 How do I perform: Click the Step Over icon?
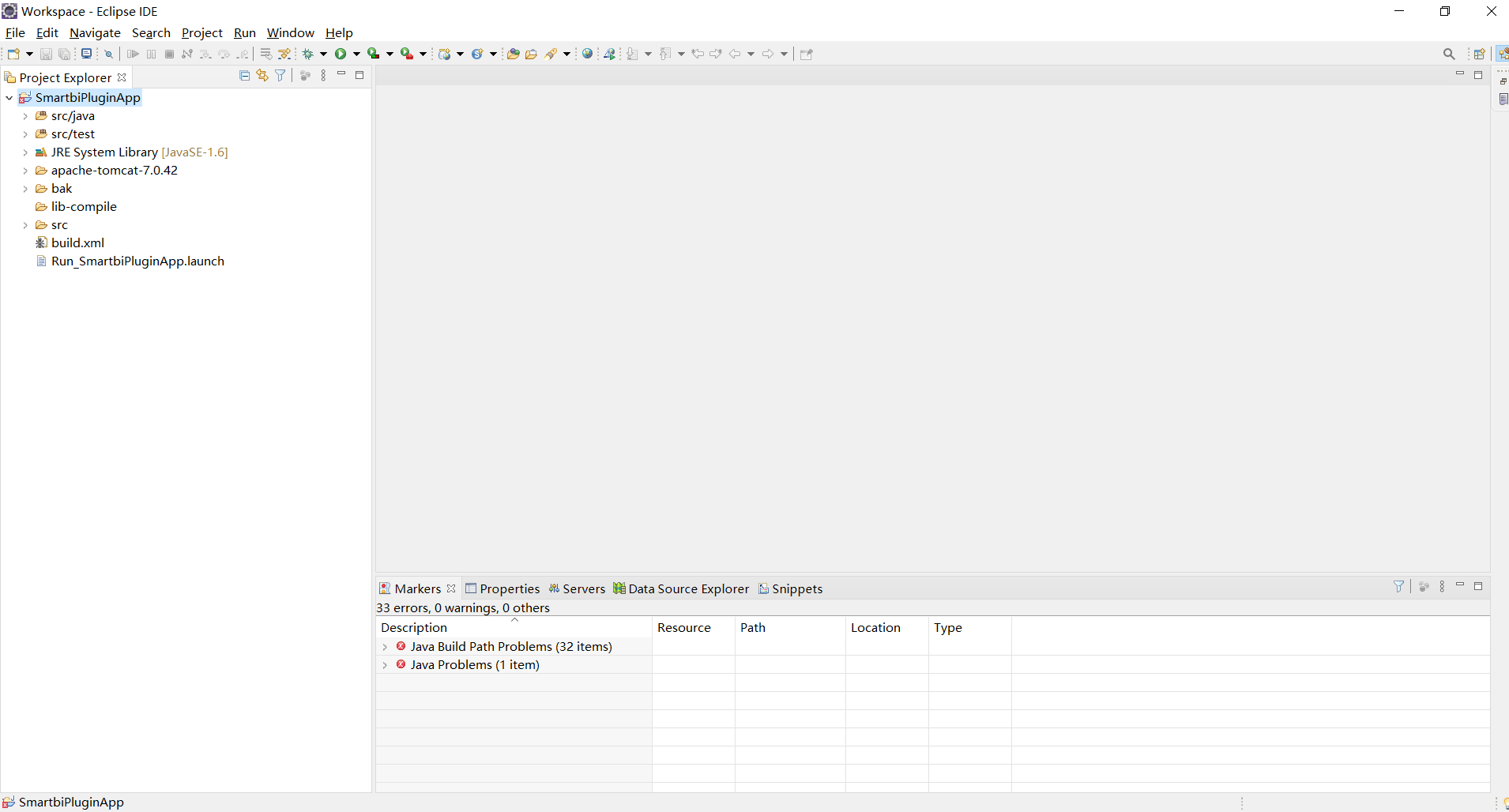click(x=224, y=54)
